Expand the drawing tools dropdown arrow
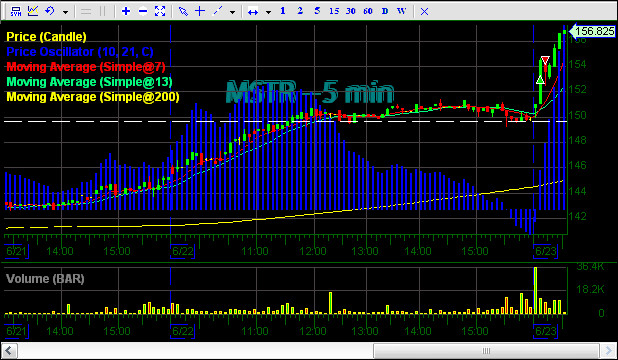The image size is (618, 360). tap(233, 12)
